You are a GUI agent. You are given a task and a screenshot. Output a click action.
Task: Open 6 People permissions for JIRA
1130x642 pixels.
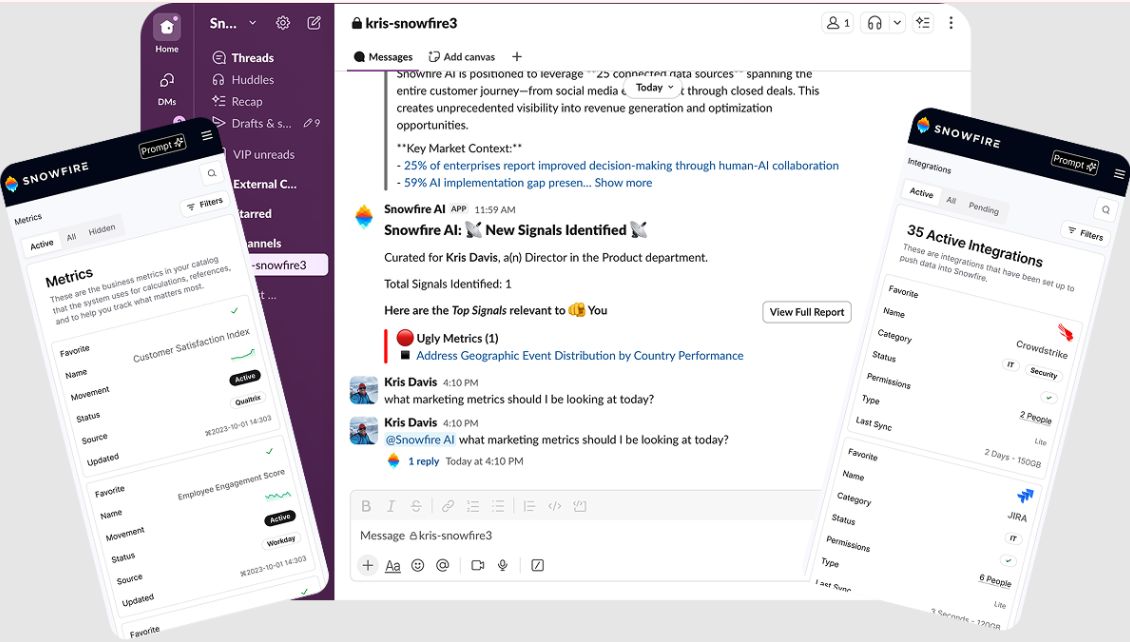[995, 580]
